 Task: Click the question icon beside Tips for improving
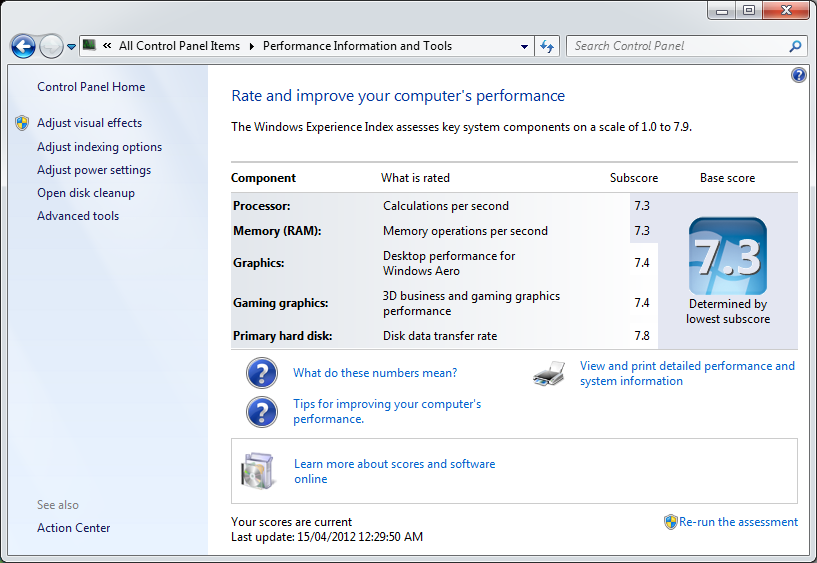262,412
